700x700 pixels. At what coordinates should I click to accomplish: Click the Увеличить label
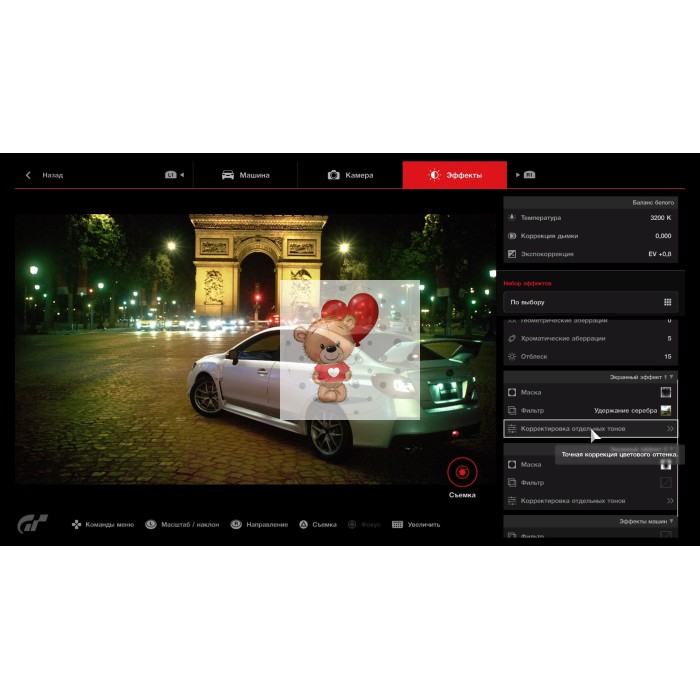point(424,525)
